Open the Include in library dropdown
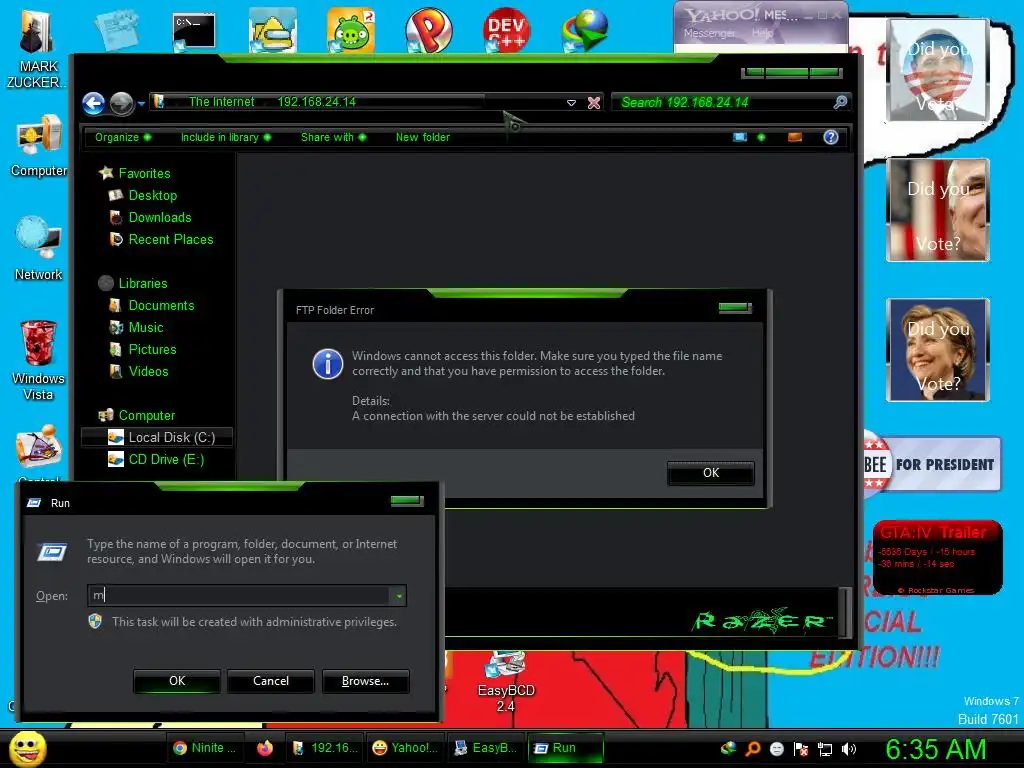Screen dimensions: 1024x768 (x=225, y=137)
